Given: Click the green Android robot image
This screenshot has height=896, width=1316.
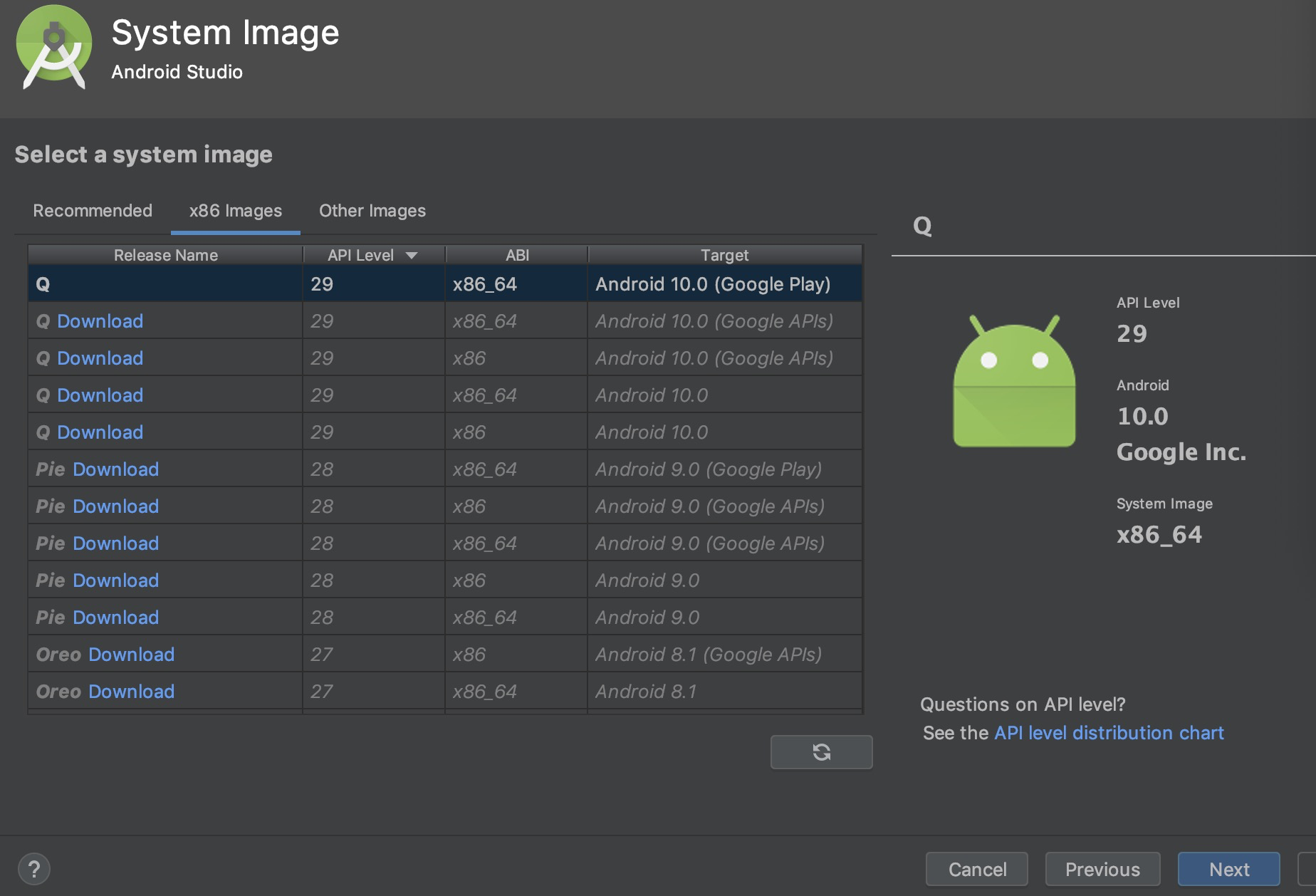Looking at the screenshot, I should pos(1014,382).
